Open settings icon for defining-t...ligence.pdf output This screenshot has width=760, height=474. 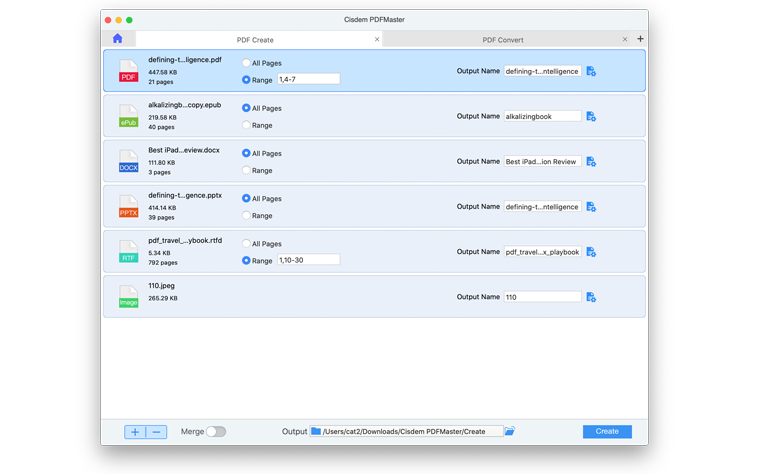click(x=591, y=71)
